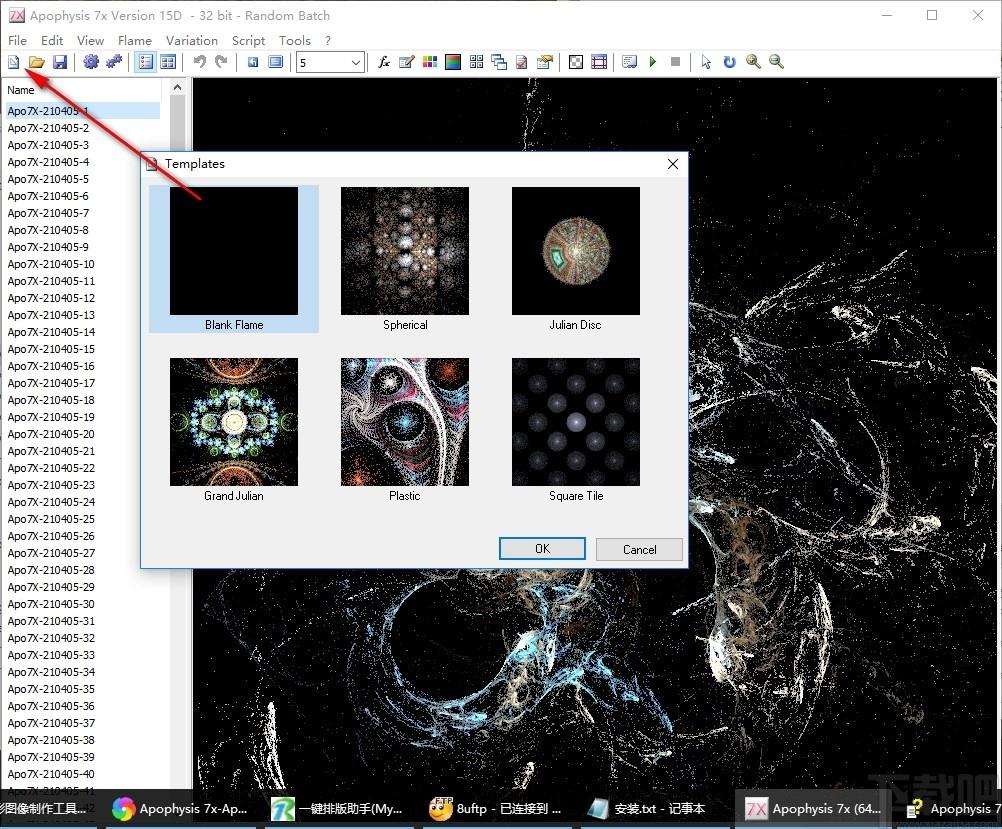Close the Templates dialog with X

coord(672,164)
